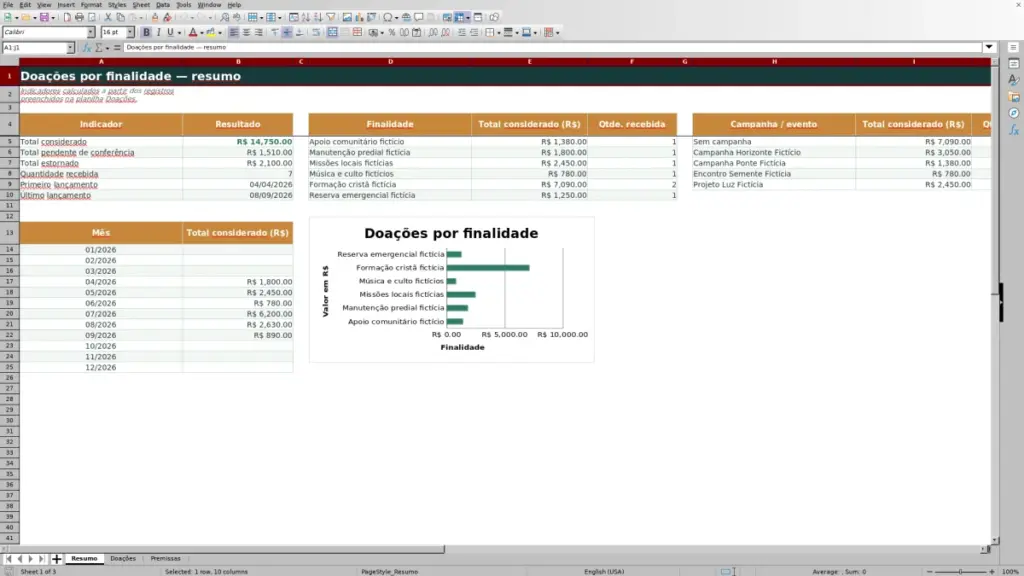
Task: Open the Name Box dropdown arrow
Action: pyautogui.click(x=70, y=48)
